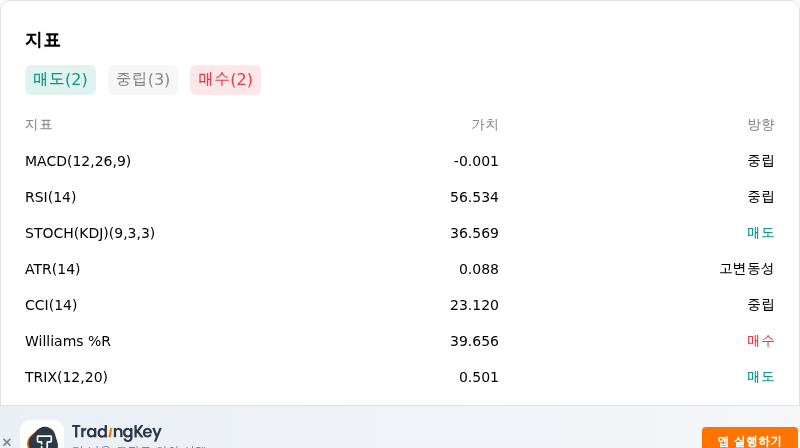Screen dimensions: 800x448
Task: Select the STOCH(KDJ)(9,3,3) indicator name
Action: (x=90, y=233)
